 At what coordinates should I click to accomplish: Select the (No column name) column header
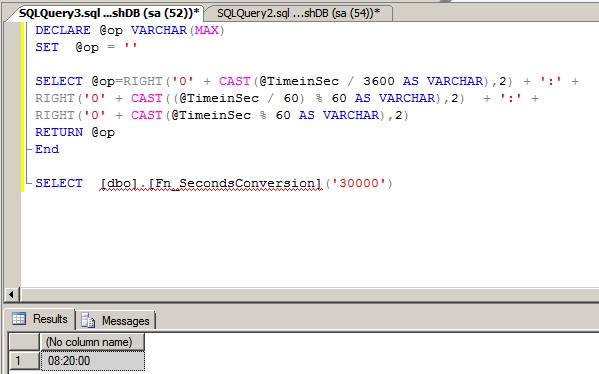[x=92, y=342]
